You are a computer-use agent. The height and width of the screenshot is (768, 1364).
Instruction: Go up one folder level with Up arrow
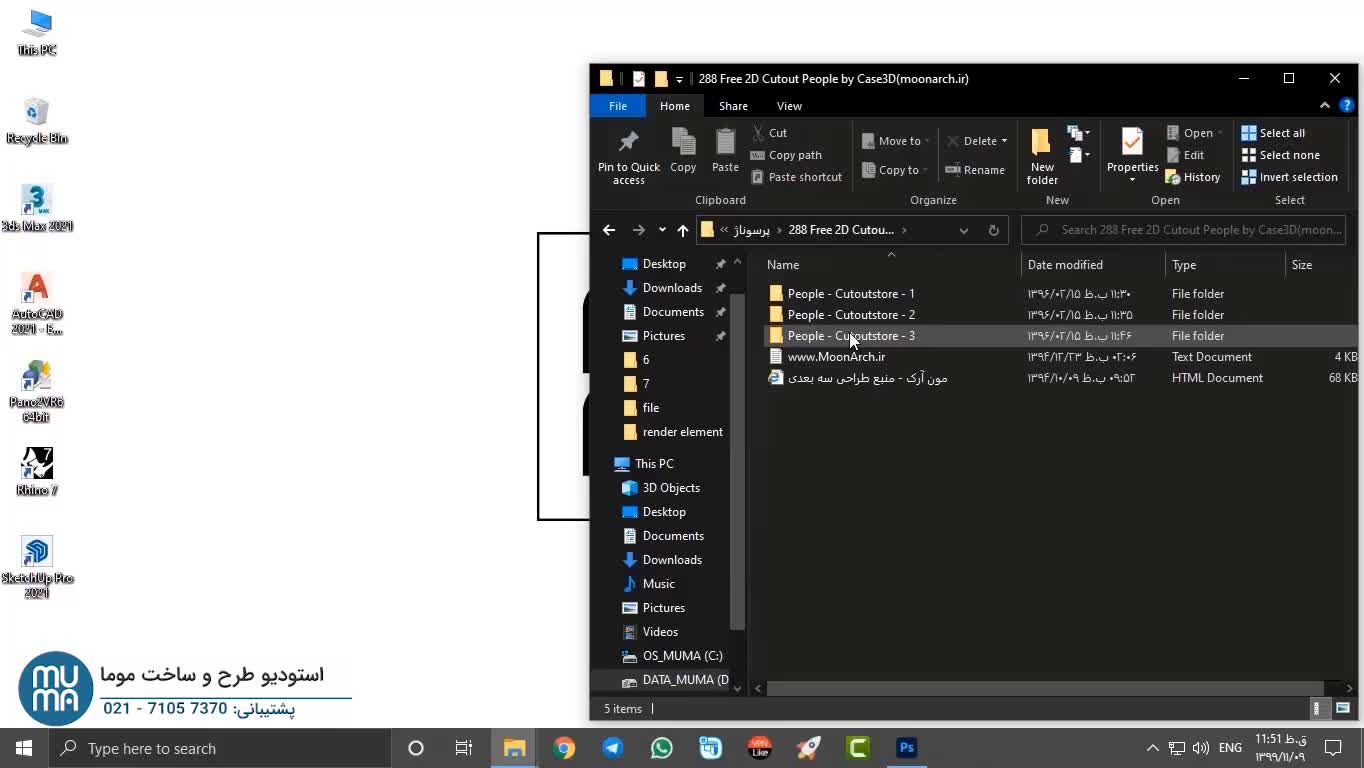pyautogui.click(x=682, y=230)
